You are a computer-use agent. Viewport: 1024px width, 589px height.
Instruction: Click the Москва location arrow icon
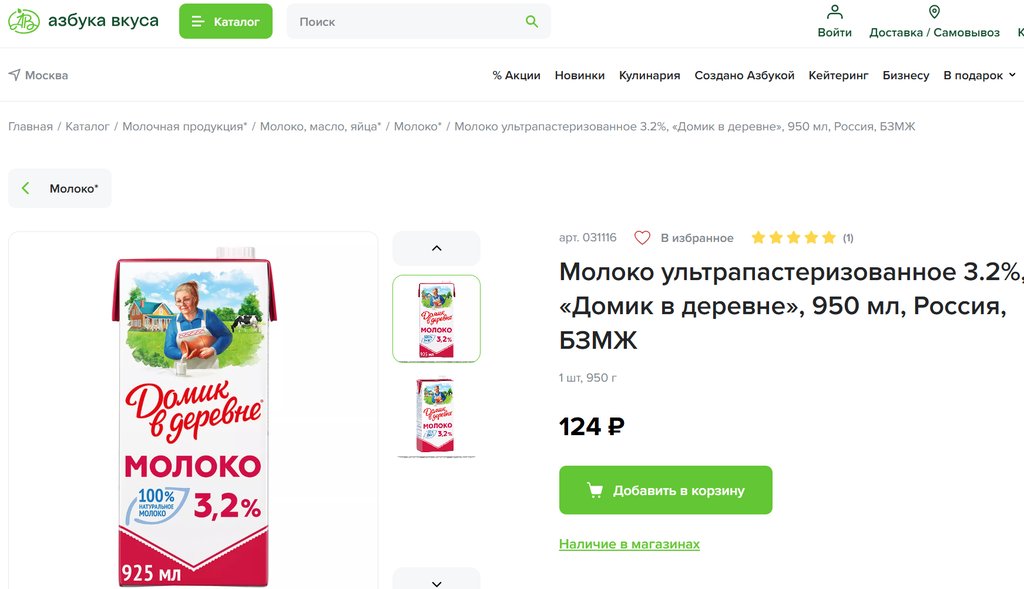14,75
